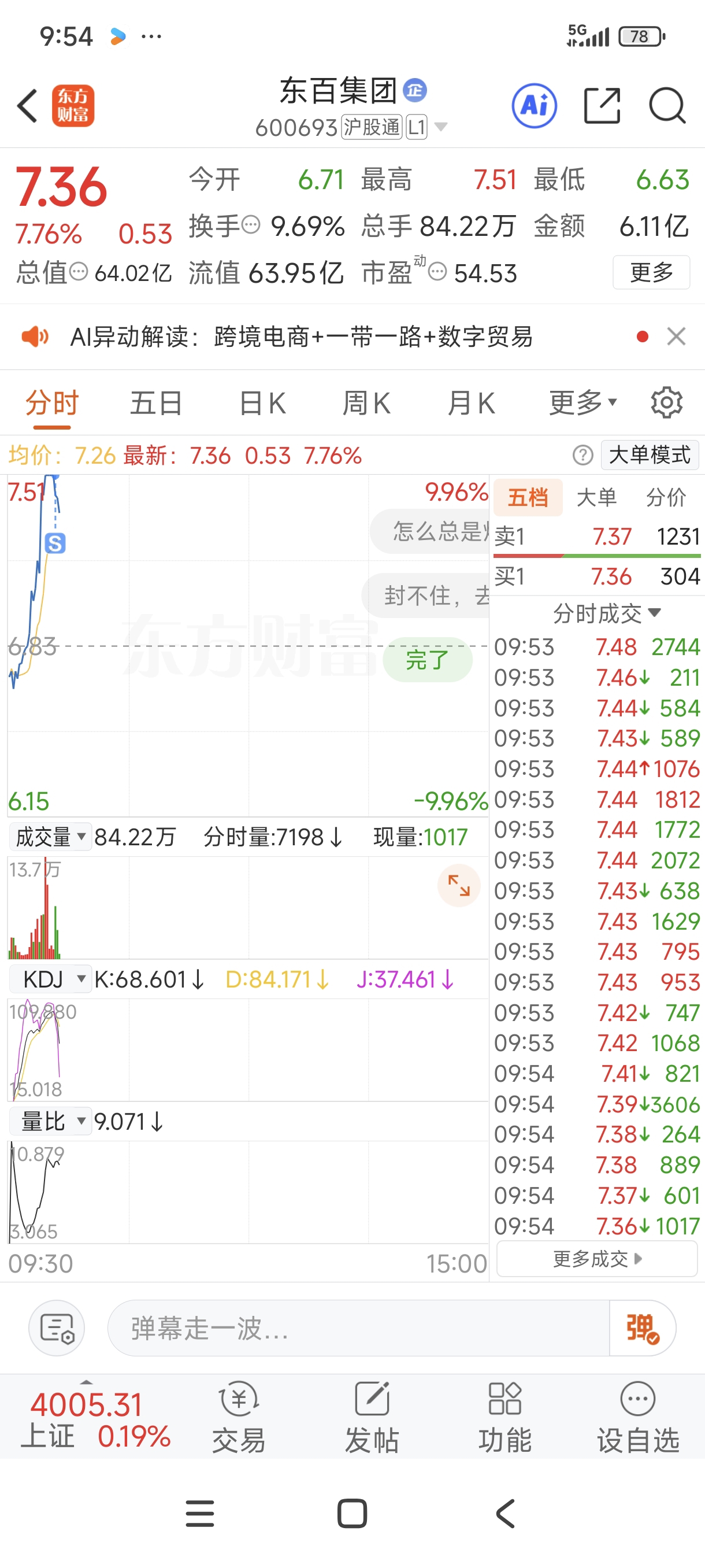
Task: Open 成交量 indicator dropdown
Action: pos(50,837)
